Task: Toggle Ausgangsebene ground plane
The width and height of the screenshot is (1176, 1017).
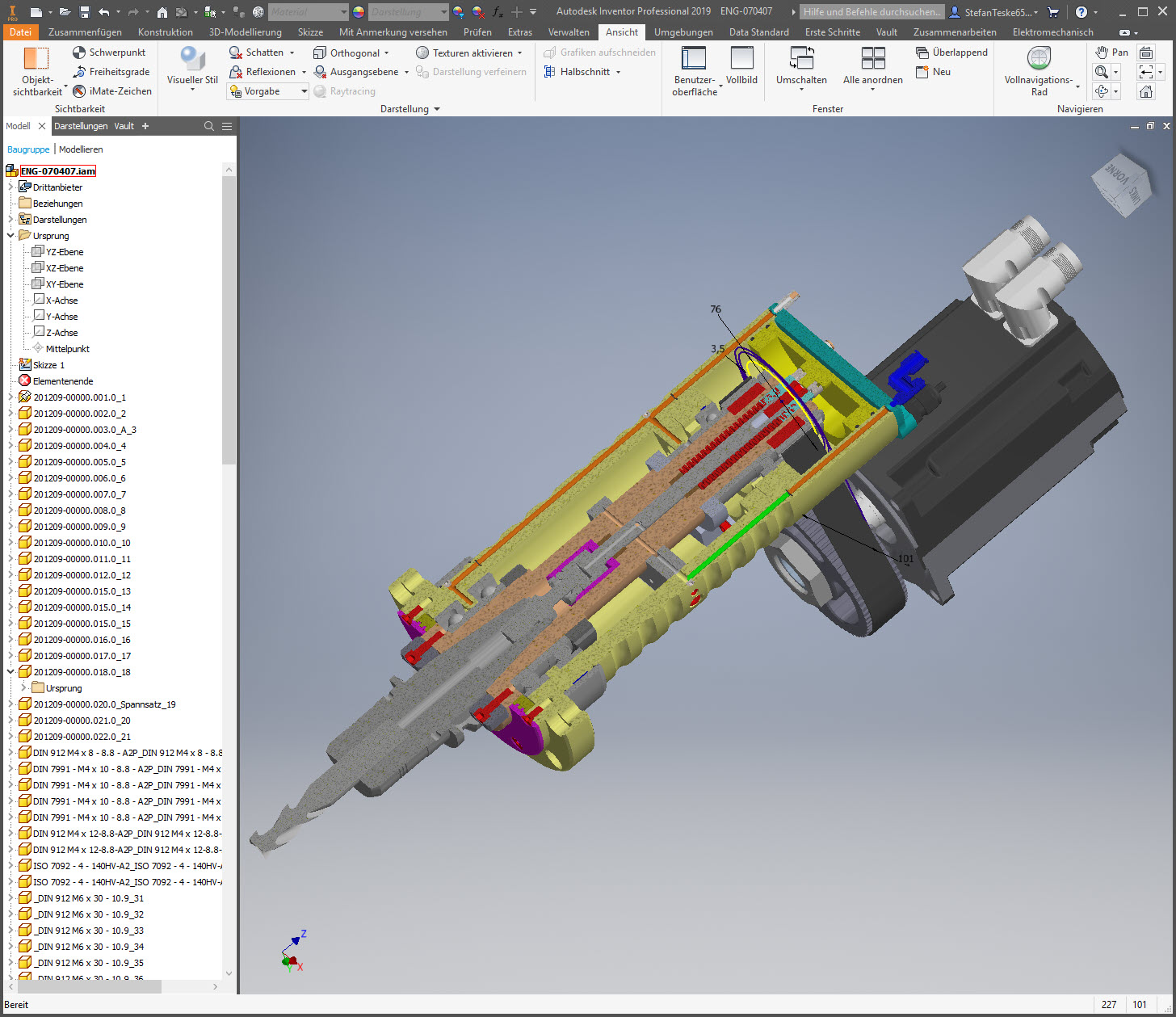Action: tap(355, 72)
